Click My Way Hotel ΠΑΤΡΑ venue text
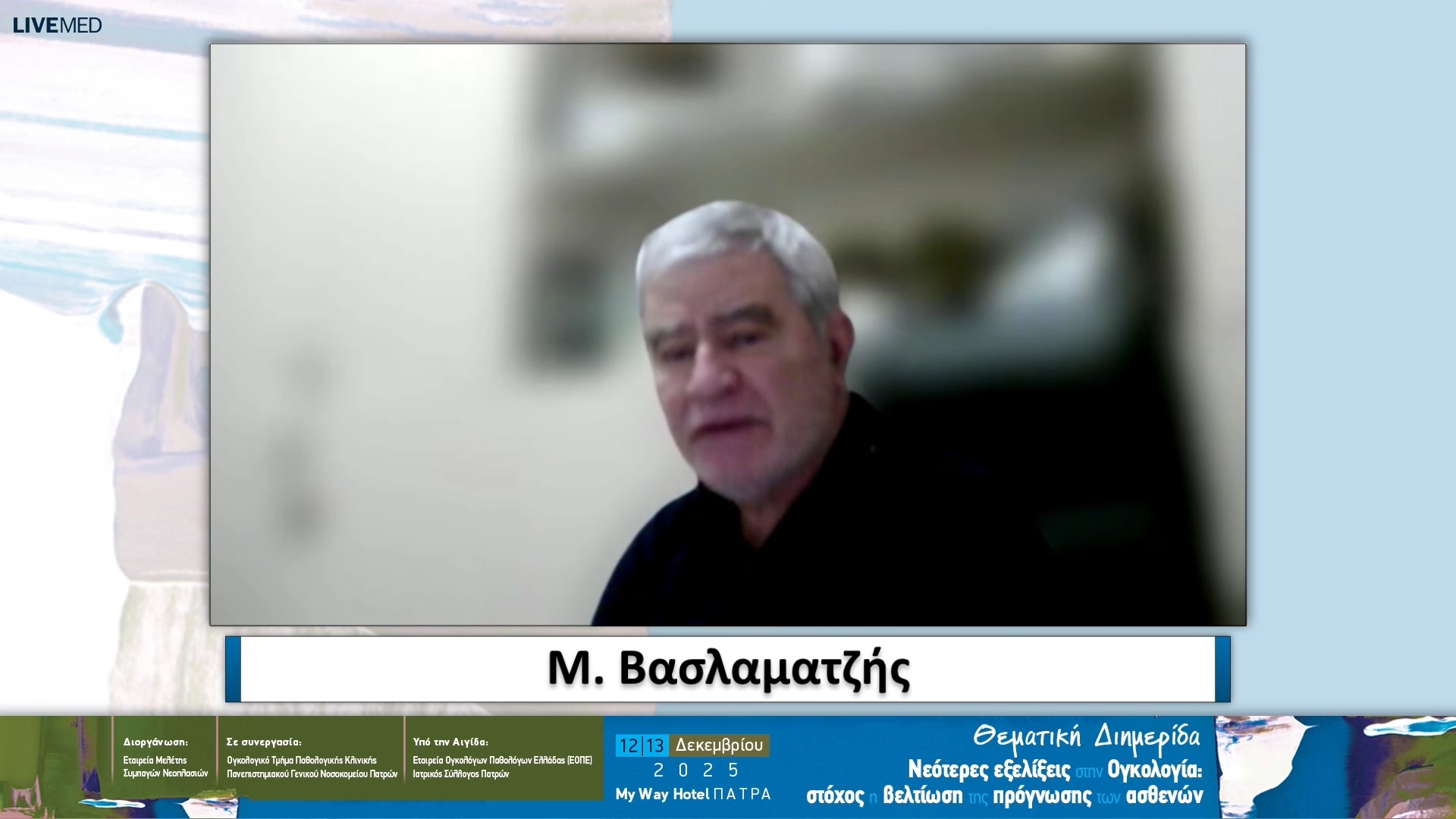Image resolution: width=1456 pixels, height=819 pixels. (693, 794)
